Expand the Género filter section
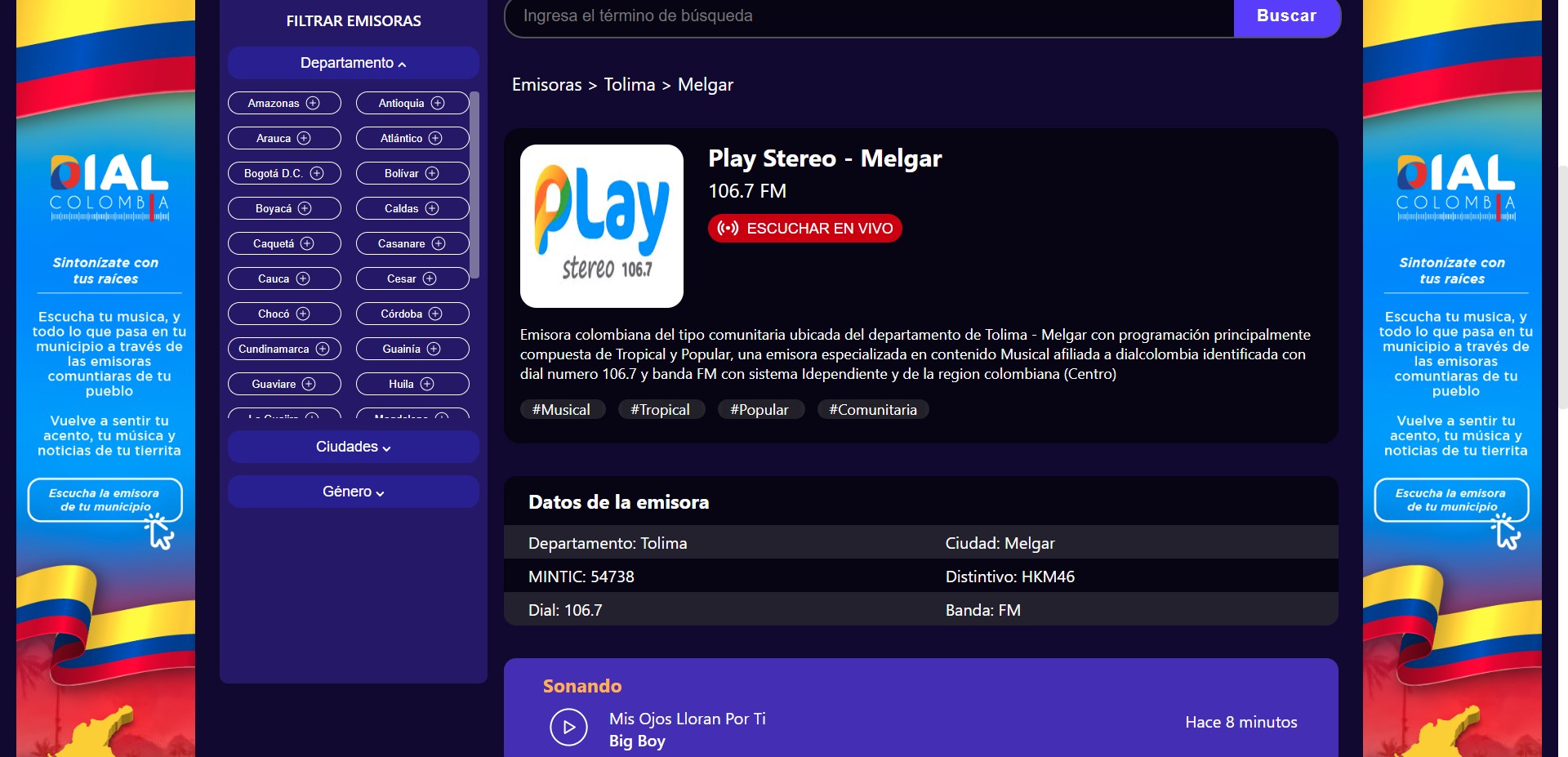The width and height of the screenshot is (1568, 757). pyautogui.click(x=353, y=492)
